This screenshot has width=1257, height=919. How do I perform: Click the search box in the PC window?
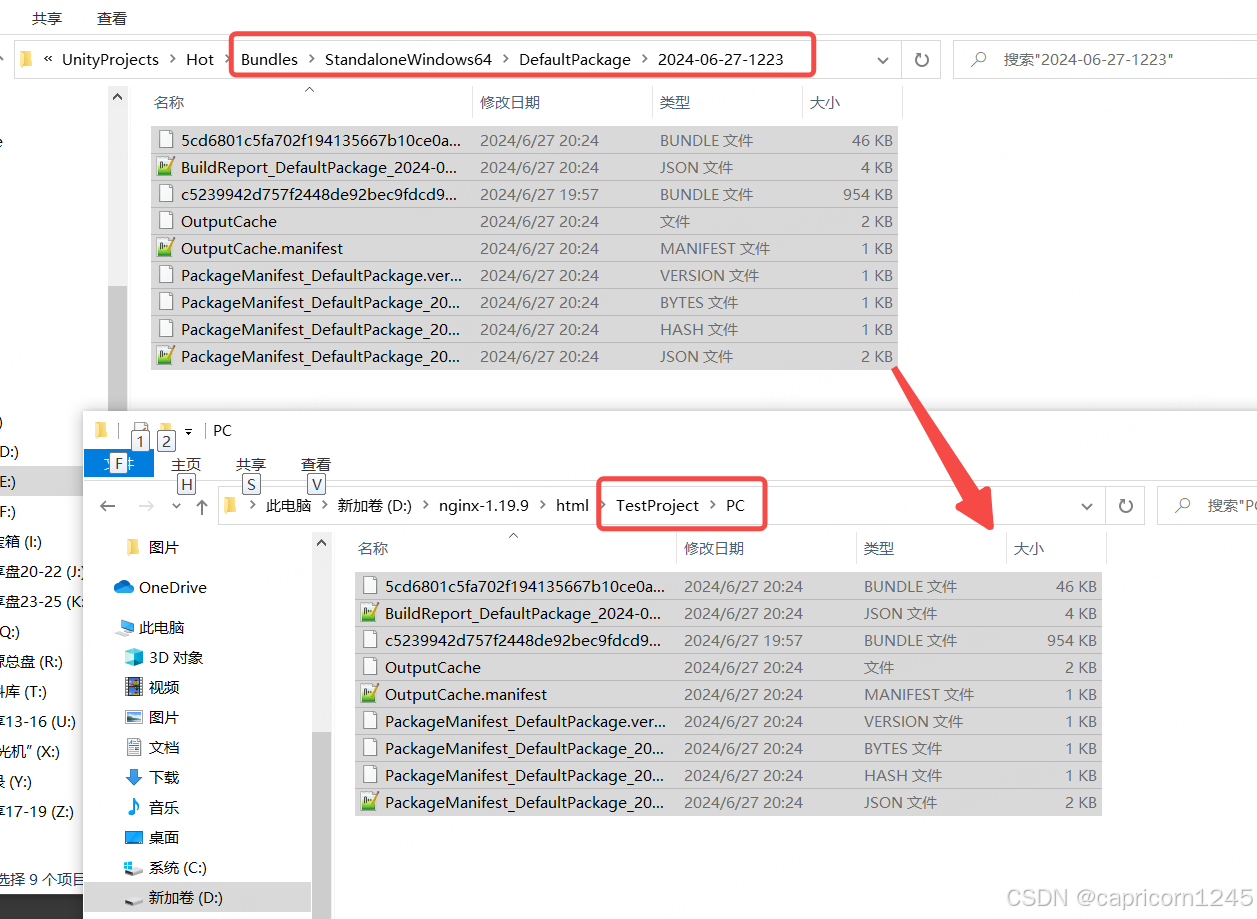[x=1207, y=506]
